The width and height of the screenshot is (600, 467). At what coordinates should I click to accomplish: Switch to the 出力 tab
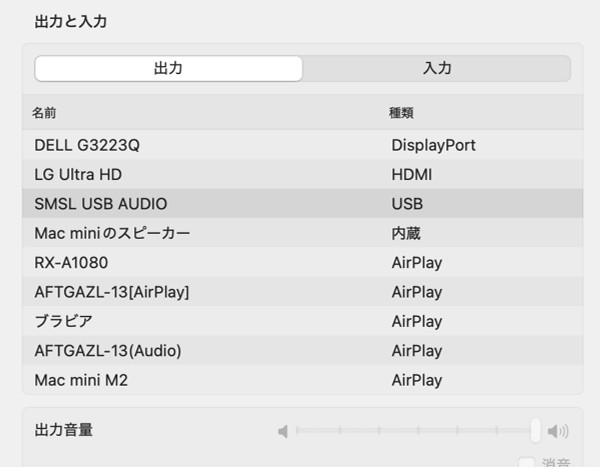[x=168, y=69]
